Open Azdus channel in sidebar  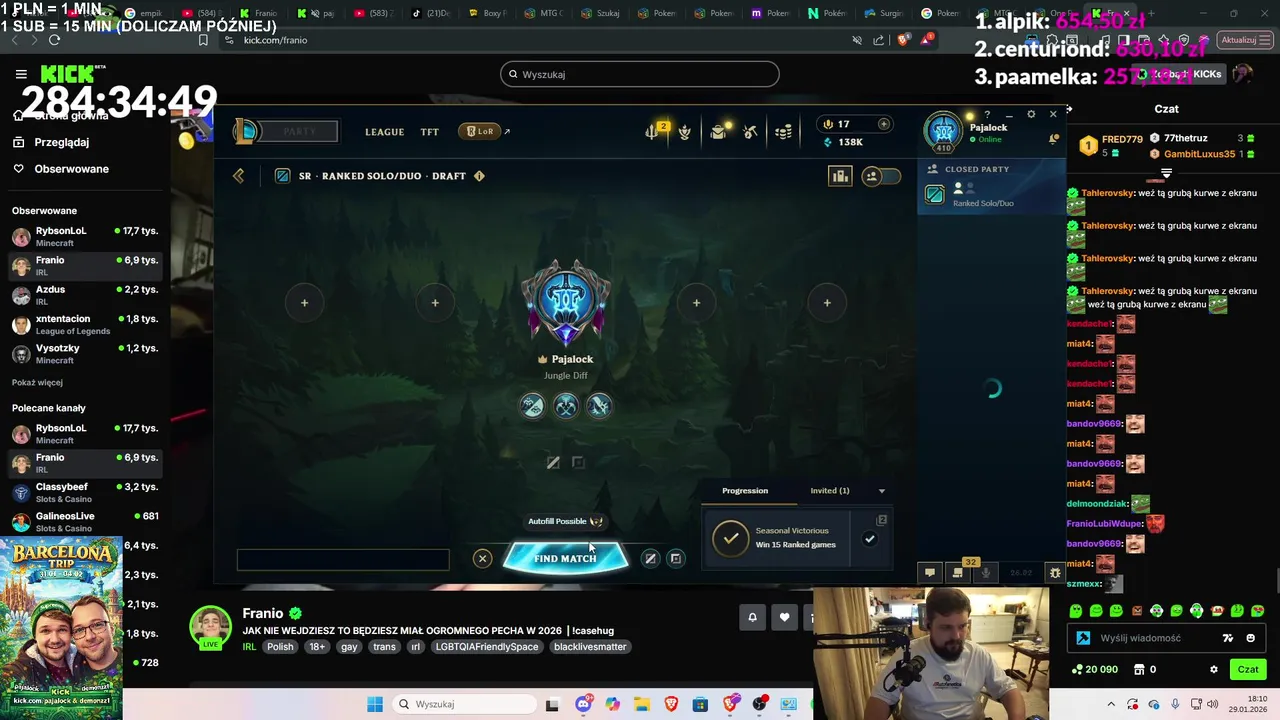point(85,295)
